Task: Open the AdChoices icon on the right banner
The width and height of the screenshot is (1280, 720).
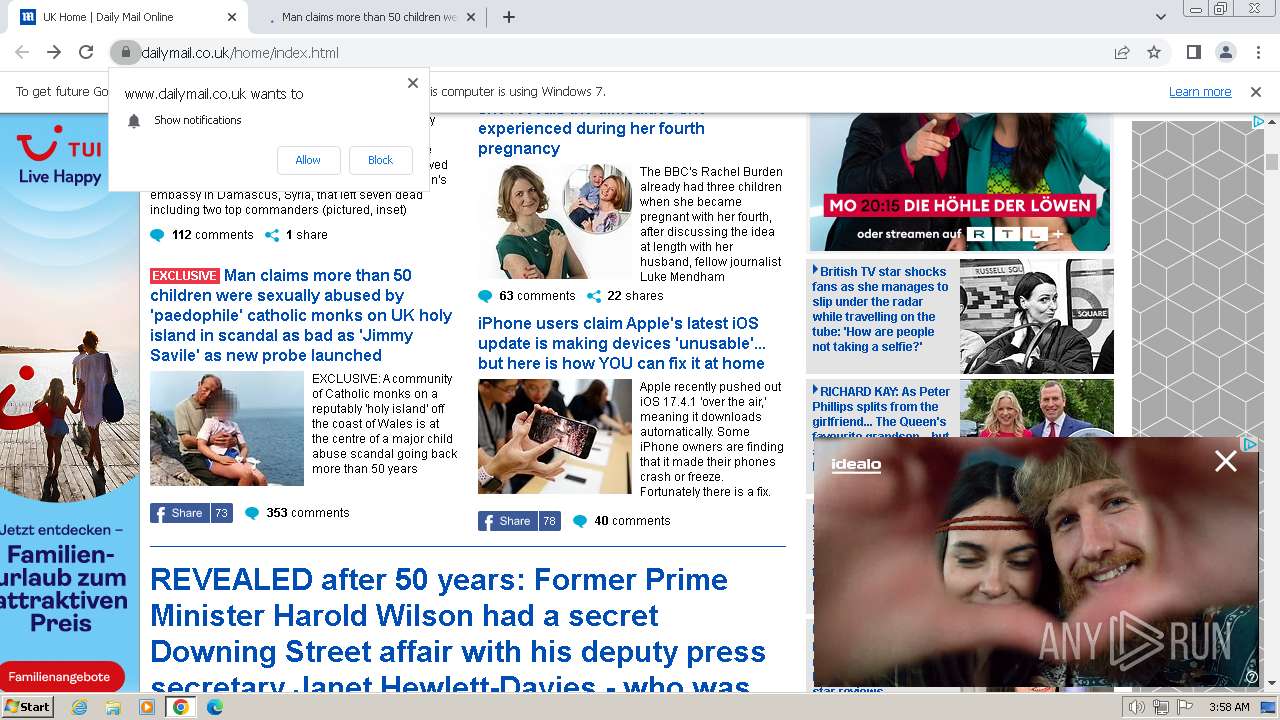Action: [1259, 122]
